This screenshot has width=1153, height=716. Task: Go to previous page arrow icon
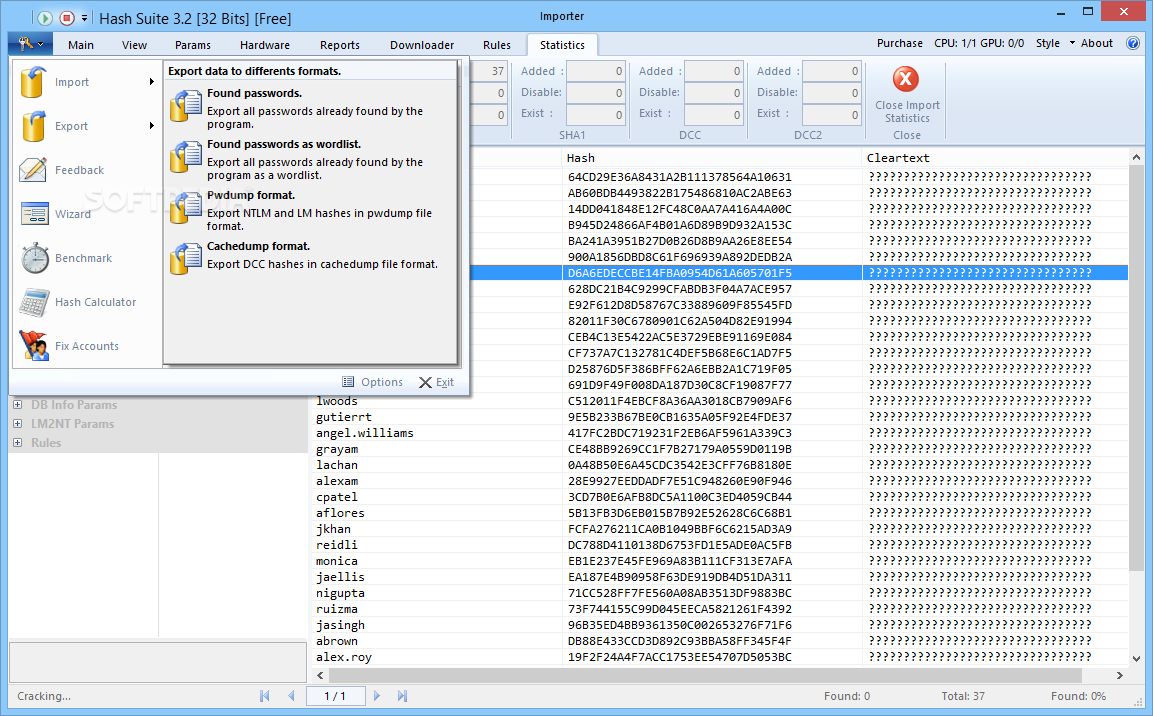click(291, 695)
